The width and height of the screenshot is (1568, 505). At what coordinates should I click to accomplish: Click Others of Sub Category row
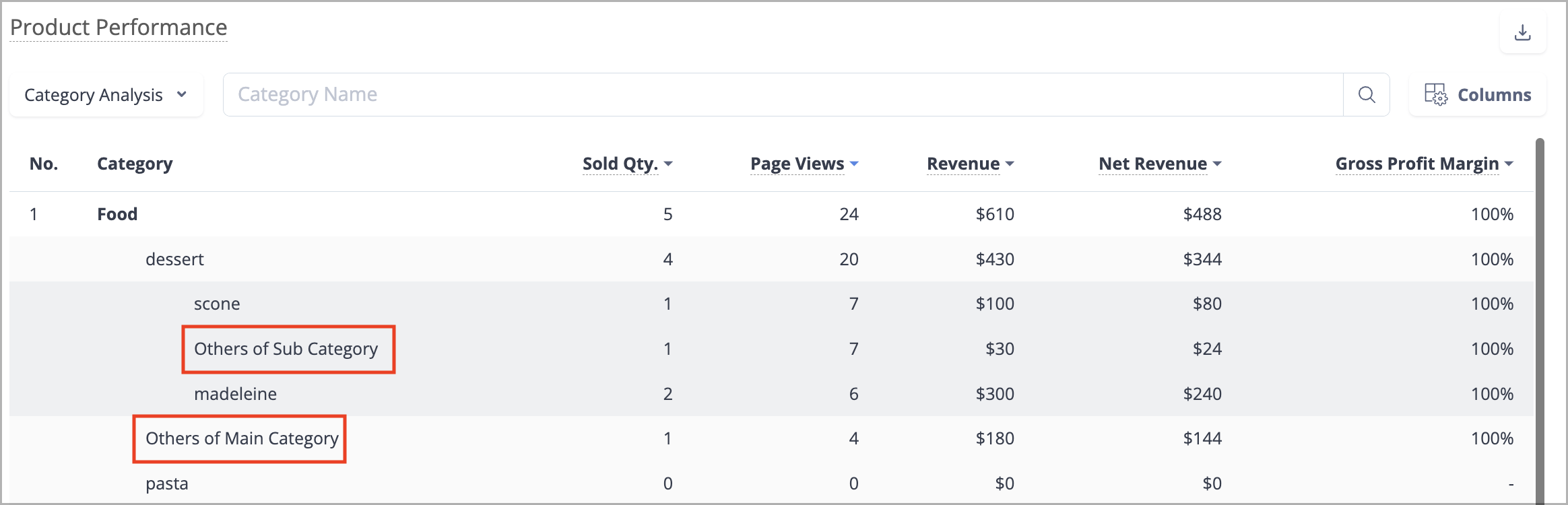771,349
